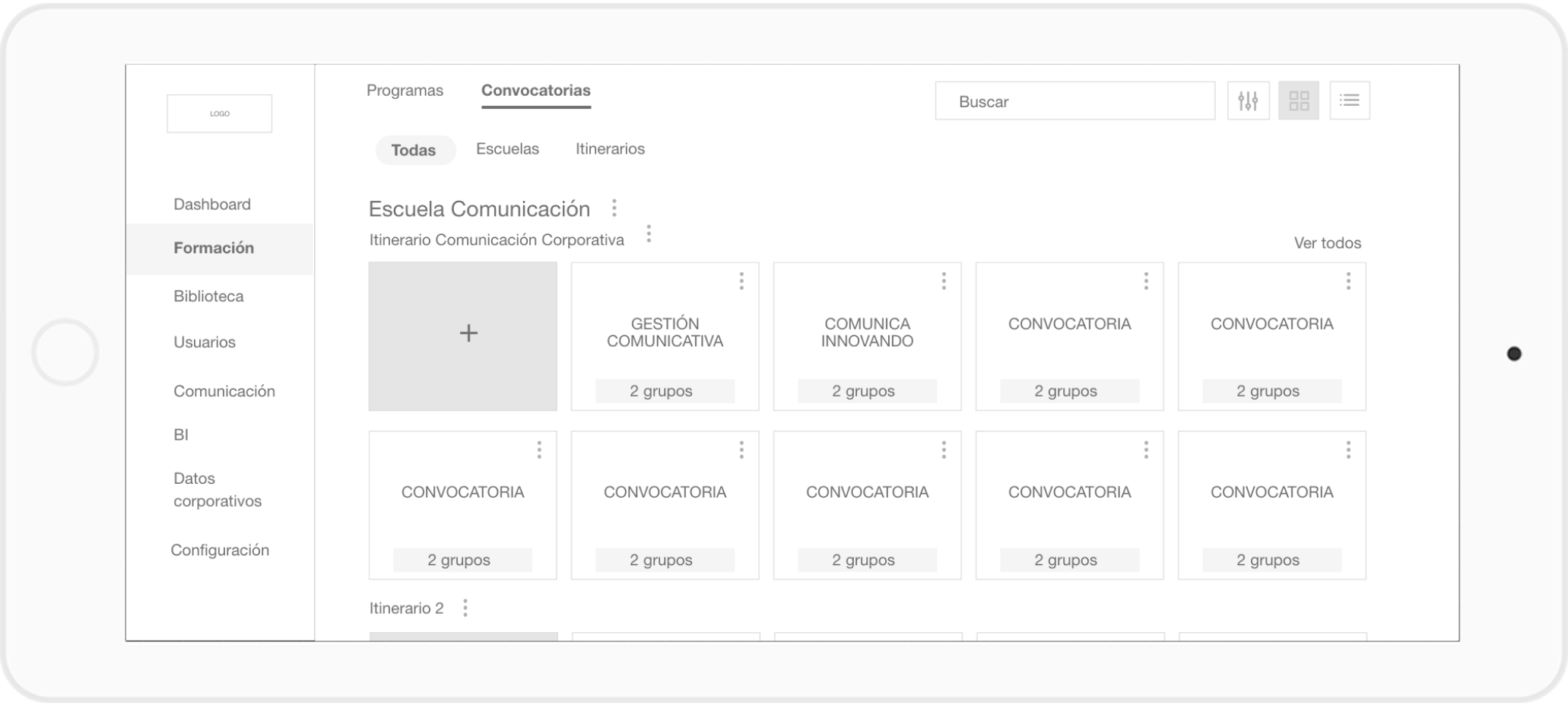The height and width of the screenshot is (706, 1568).
Task: Switch to the Programas tab
Action: click(405, 91)
